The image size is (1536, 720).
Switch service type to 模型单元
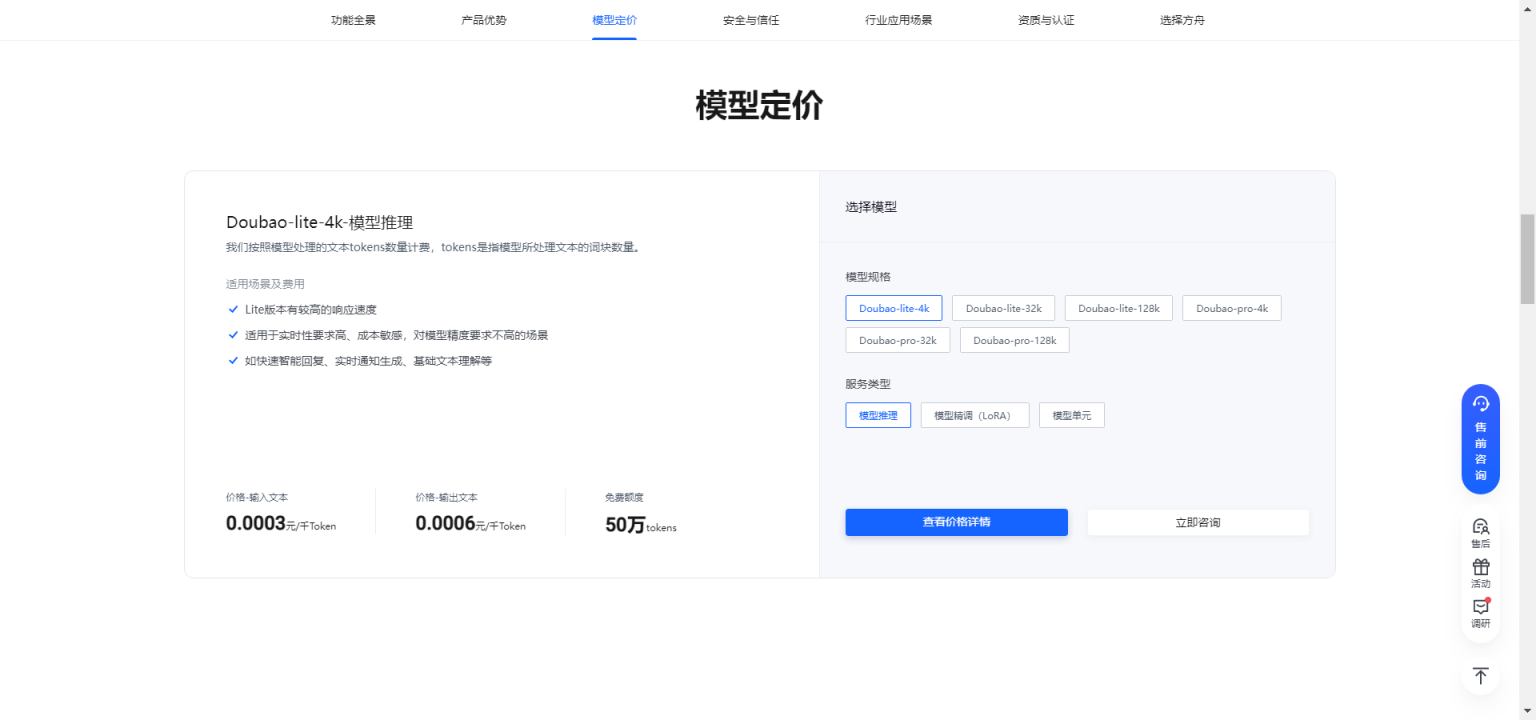(x=1071, y=415)
